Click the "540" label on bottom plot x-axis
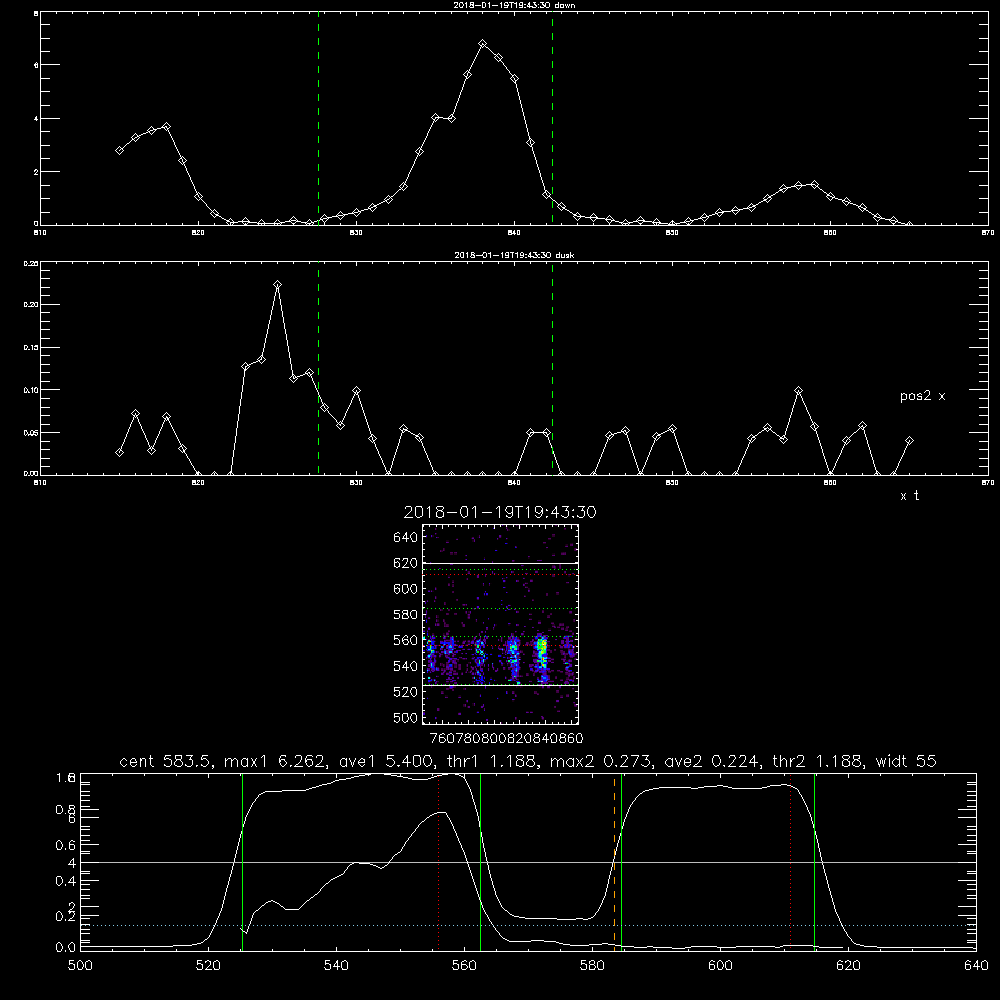This screenshot has width=1000, height=1000. 336,966
